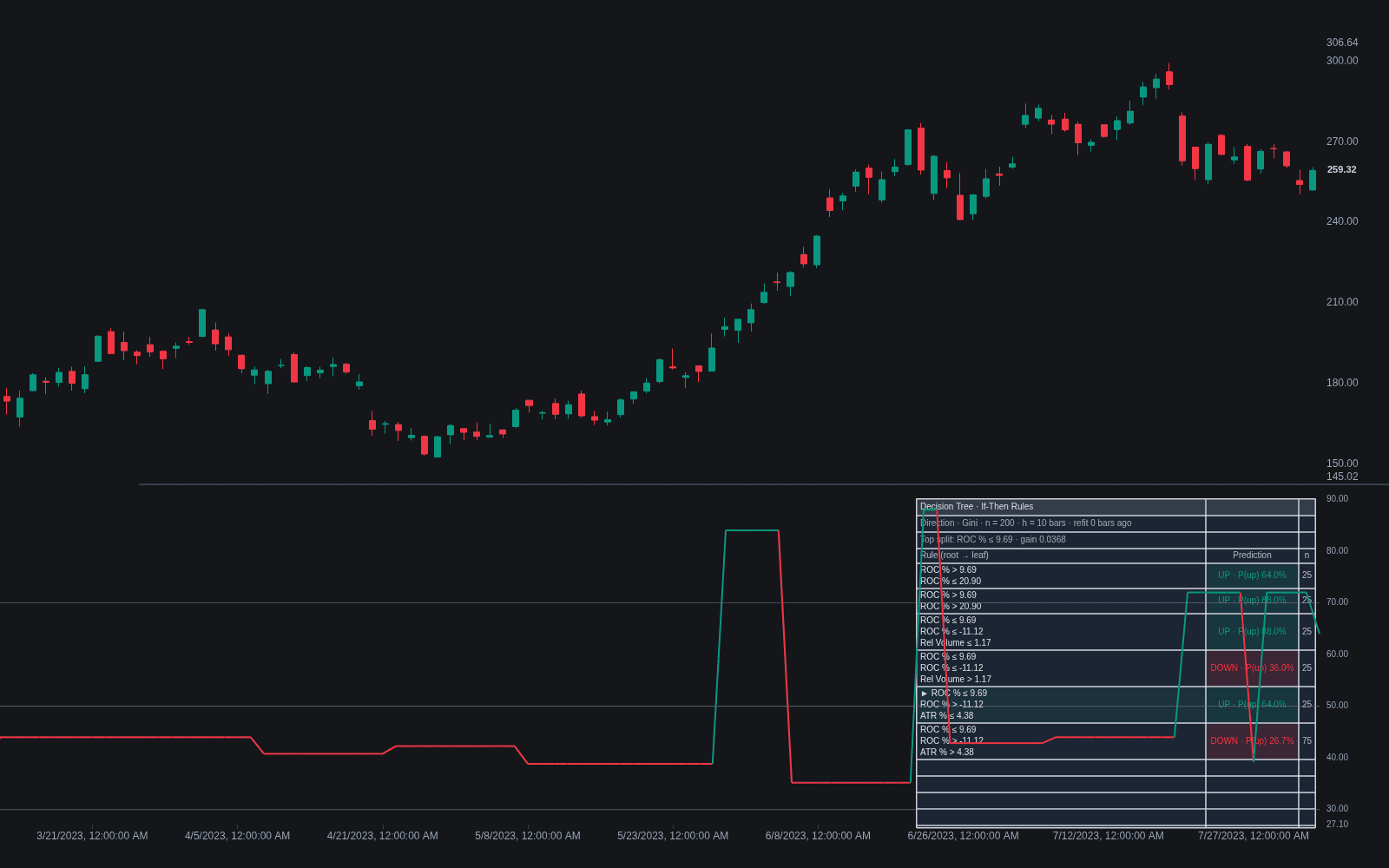Click the 90.00 label on the indicator scale
This screenshot has width=1389, height=868.
click(x=1337, y=499)
